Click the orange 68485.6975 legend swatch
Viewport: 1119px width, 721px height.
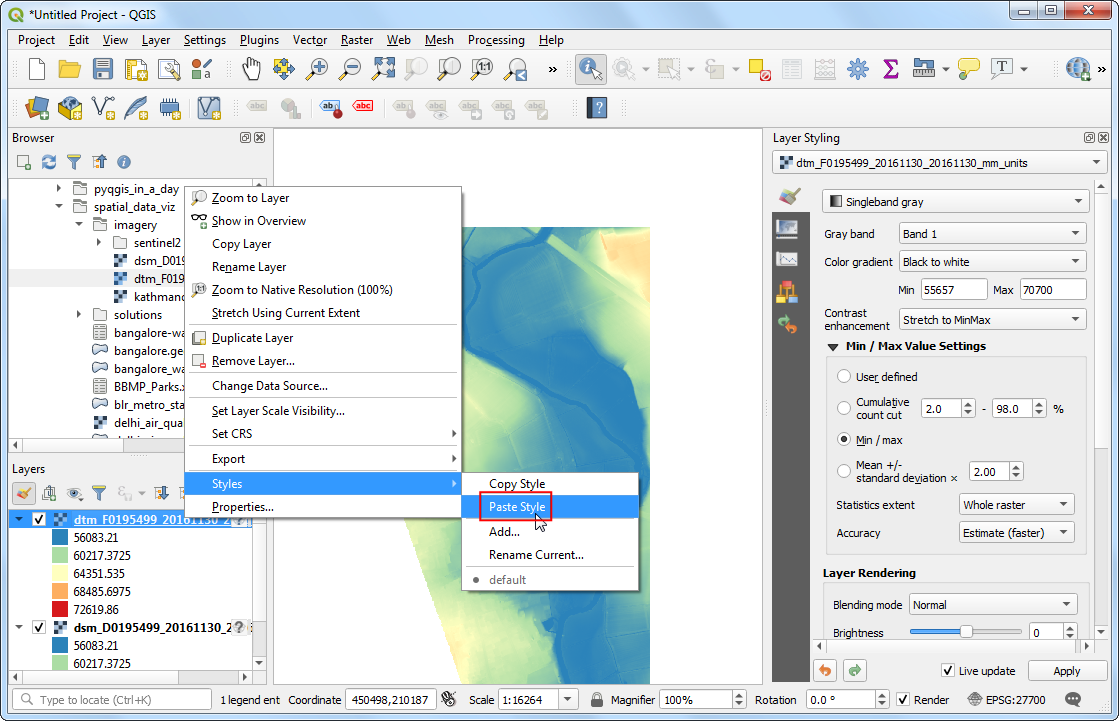[x=60, y=591]
